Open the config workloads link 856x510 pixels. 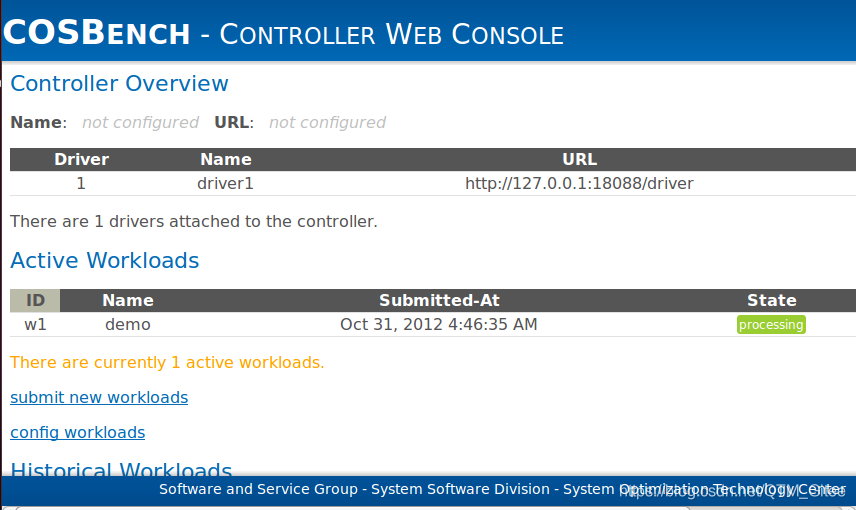78,432
